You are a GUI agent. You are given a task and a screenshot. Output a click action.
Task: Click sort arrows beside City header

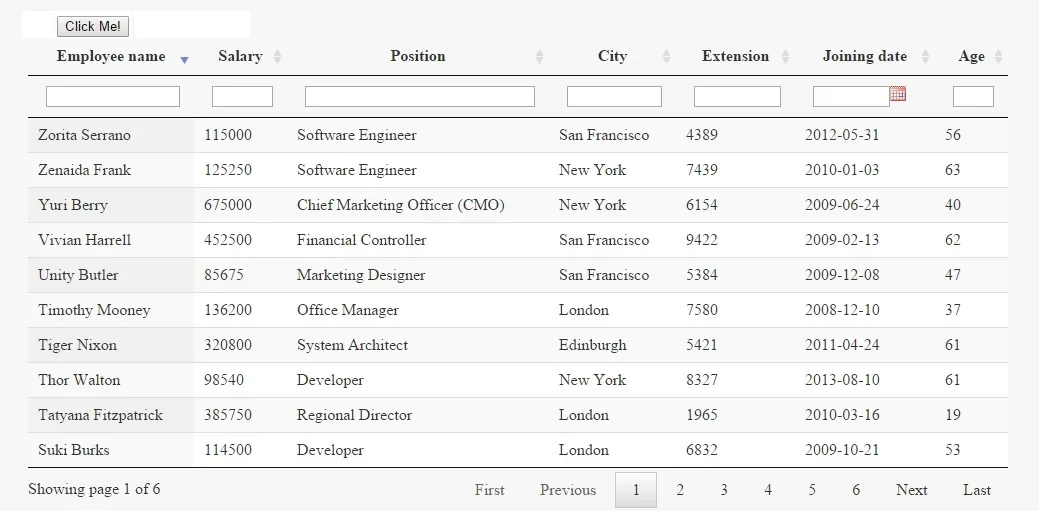coord(666,57)
